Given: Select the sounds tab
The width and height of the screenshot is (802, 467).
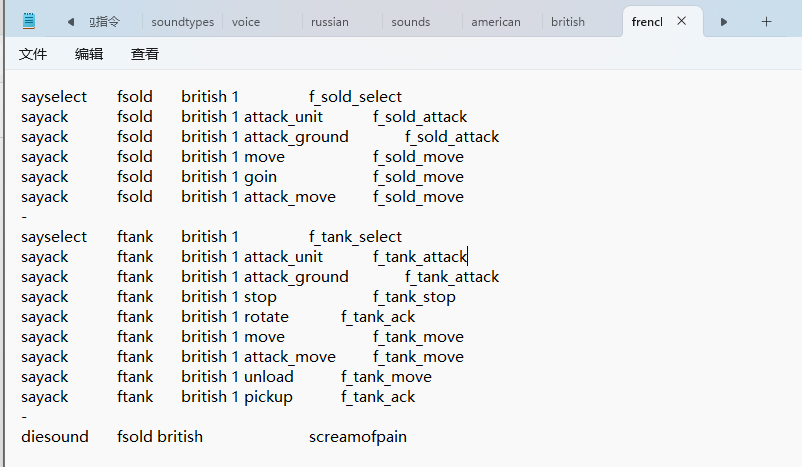Looking at the screenshot, I should point(410,22).
